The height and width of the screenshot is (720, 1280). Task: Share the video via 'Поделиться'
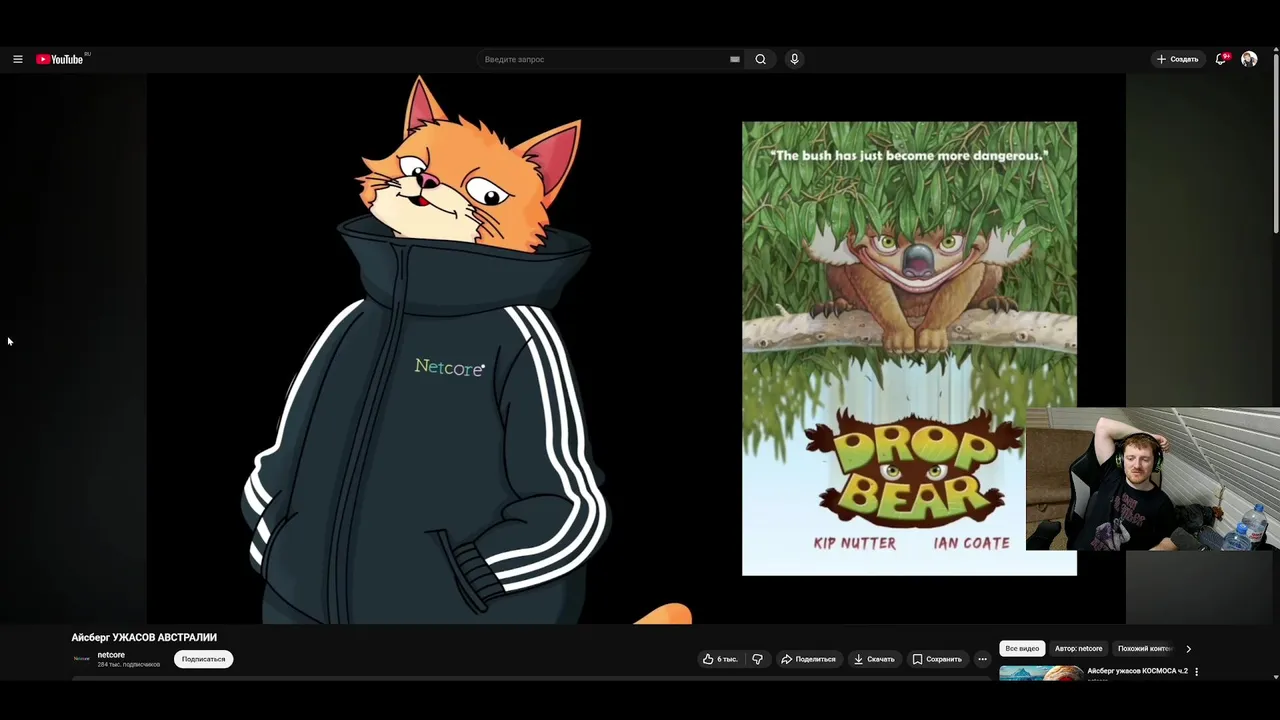[808, 659]
